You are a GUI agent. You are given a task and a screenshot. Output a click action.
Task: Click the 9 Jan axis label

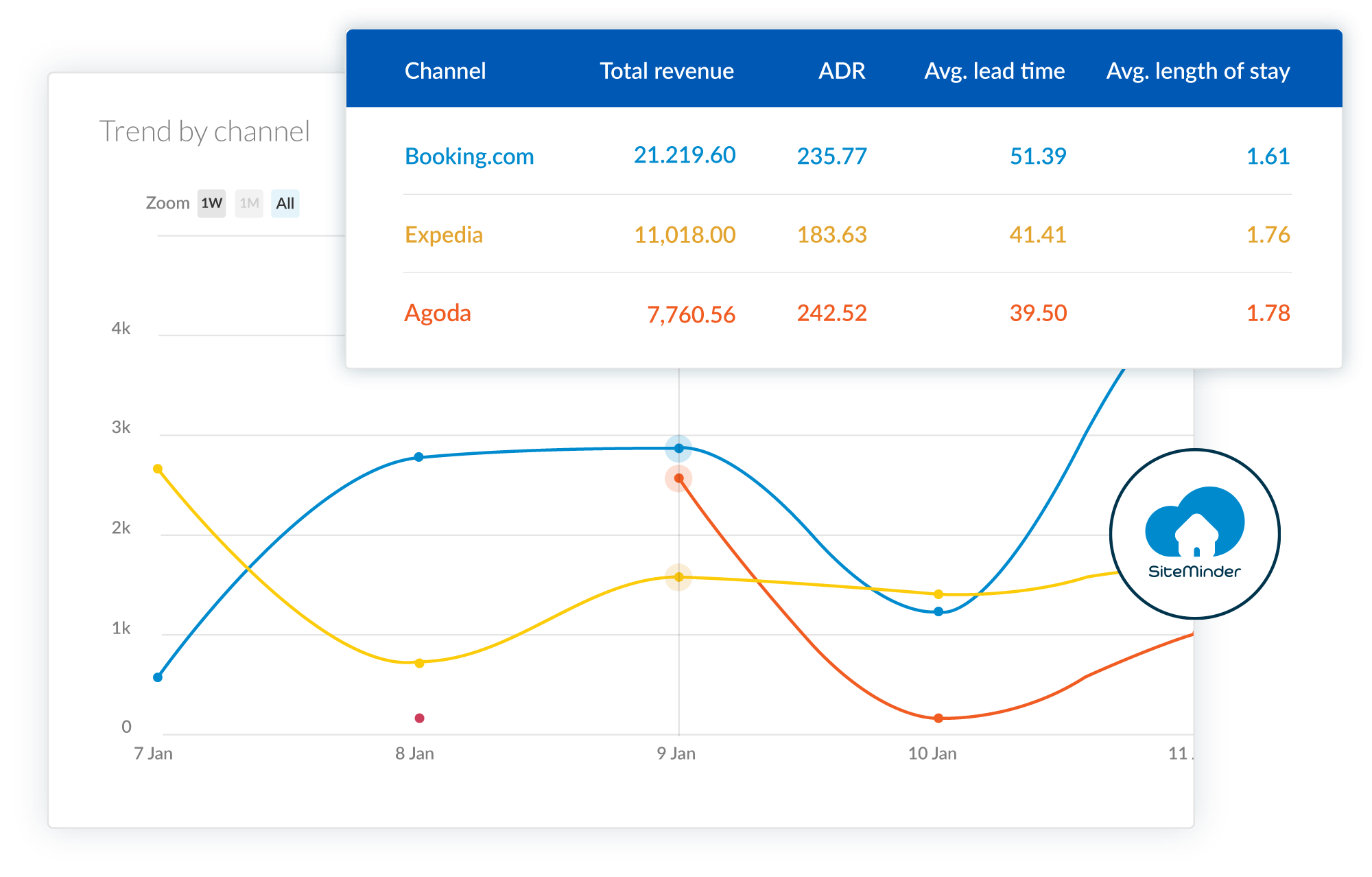676,753
